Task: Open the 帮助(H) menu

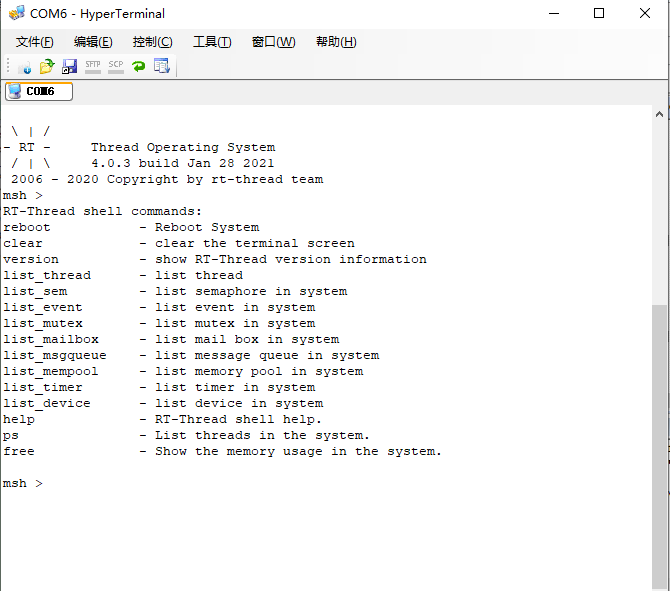Action: click(336, 42)
